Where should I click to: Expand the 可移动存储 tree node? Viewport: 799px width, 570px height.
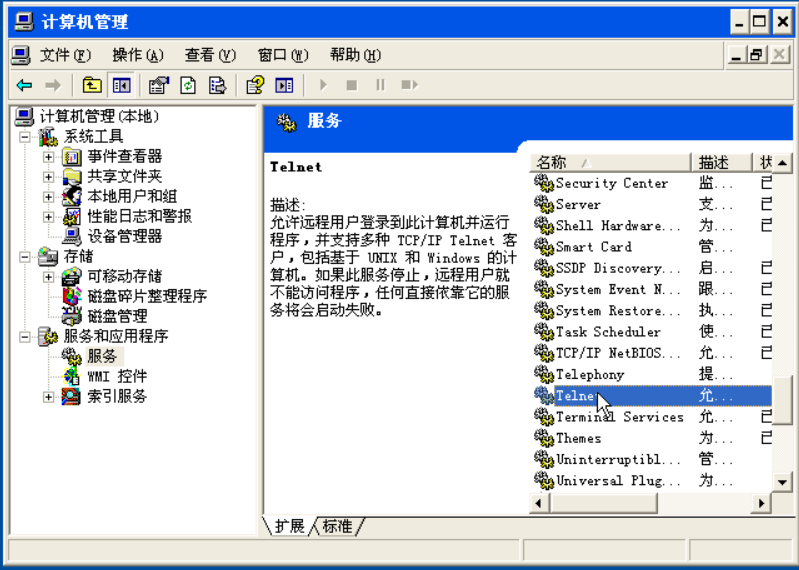pos(48,277)
